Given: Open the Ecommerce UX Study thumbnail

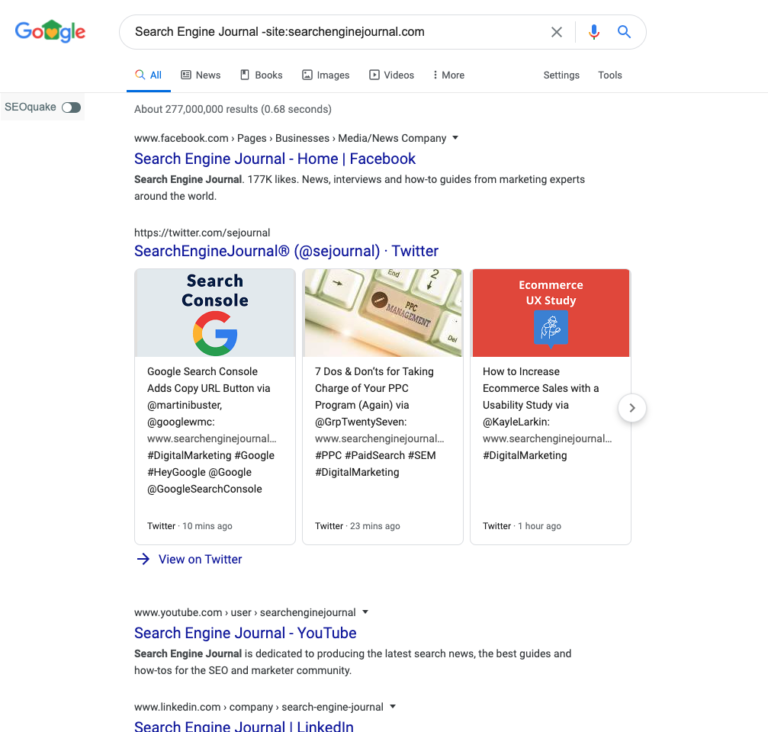Looking at the screenshot, I should (x=551, y=313).
